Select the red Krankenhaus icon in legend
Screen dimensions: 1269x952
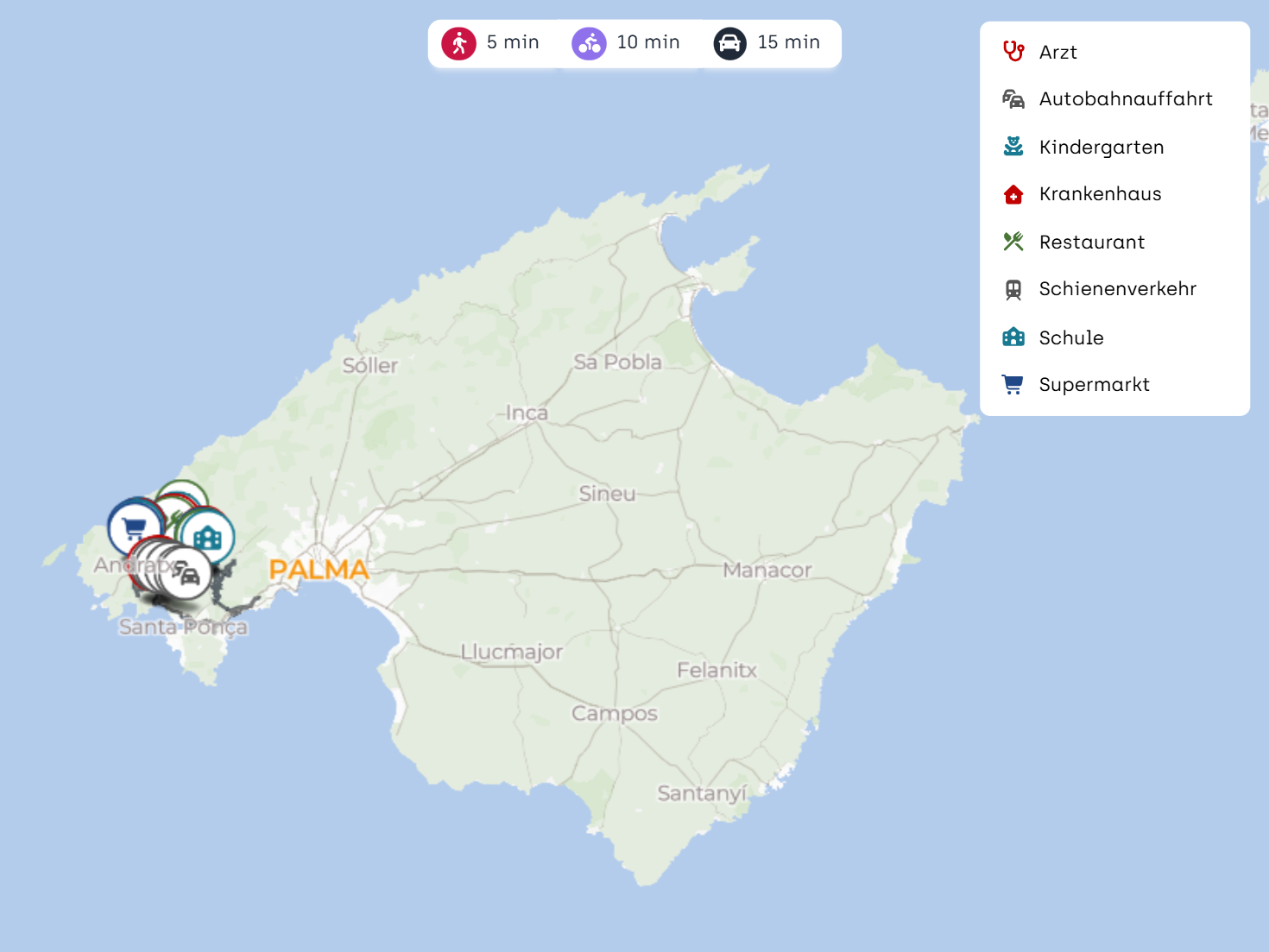(x=1013, y=194)
